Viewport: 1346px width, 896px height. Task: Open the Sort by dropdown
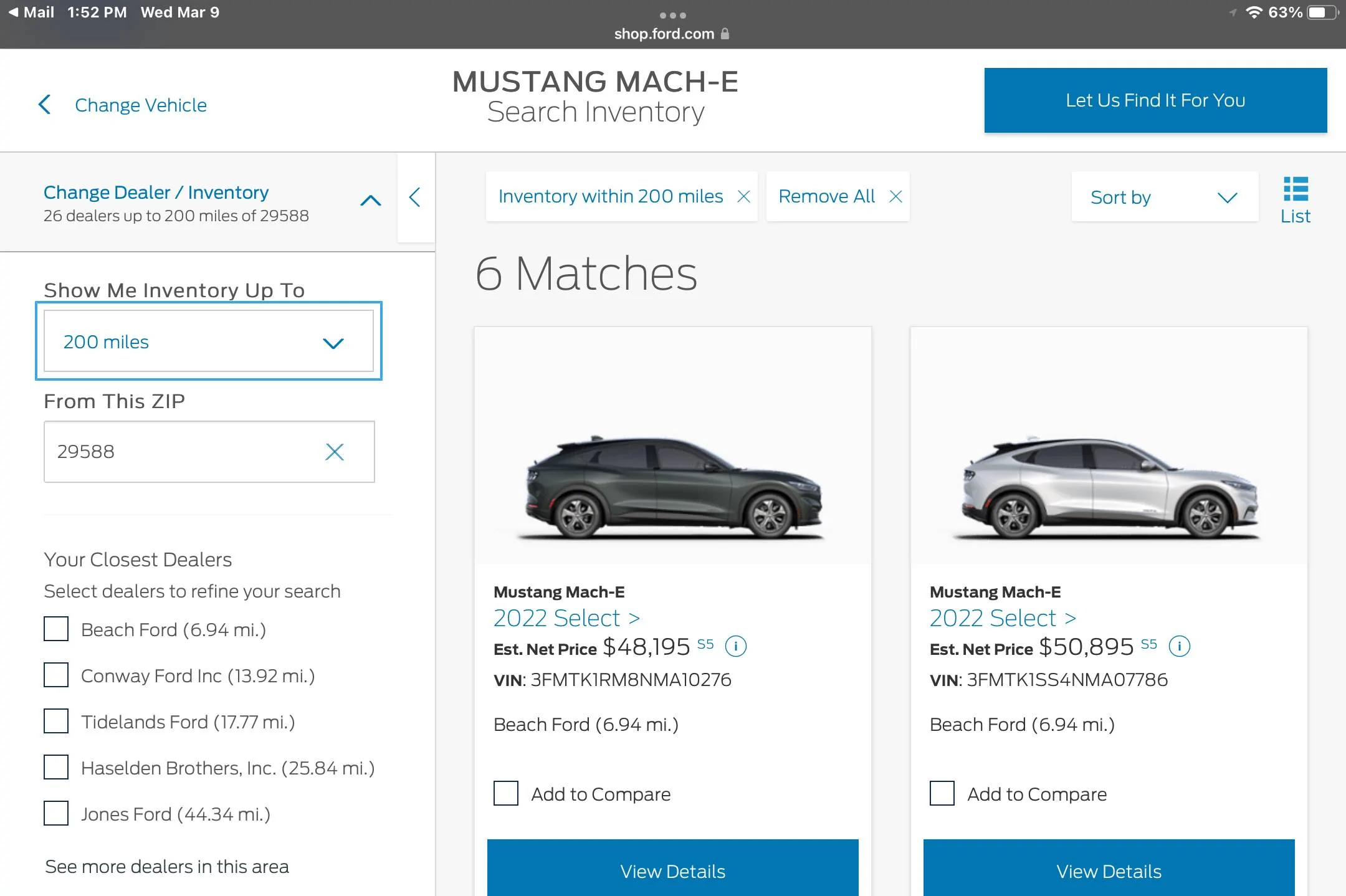coord(1165,197)
